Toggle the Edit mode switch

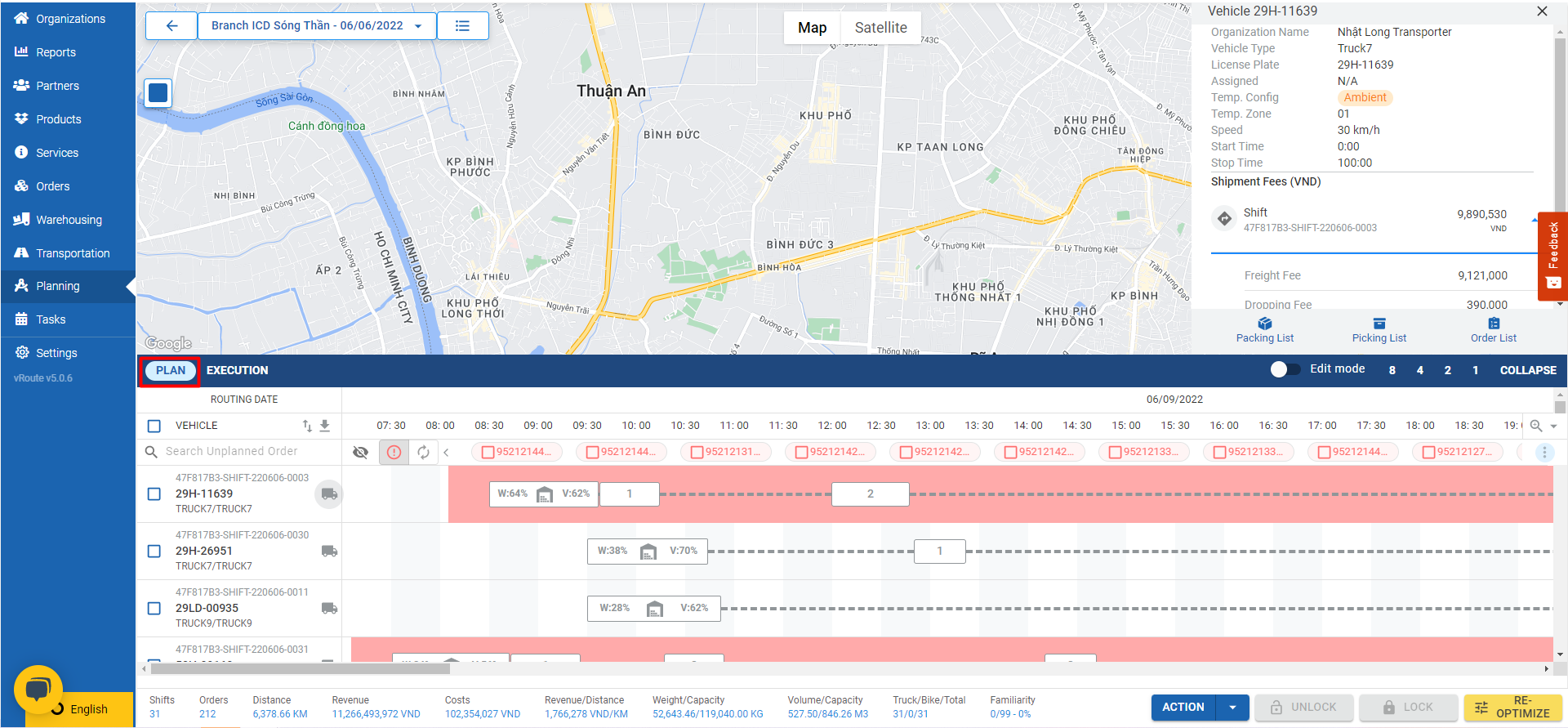(x=1285, y=369)
